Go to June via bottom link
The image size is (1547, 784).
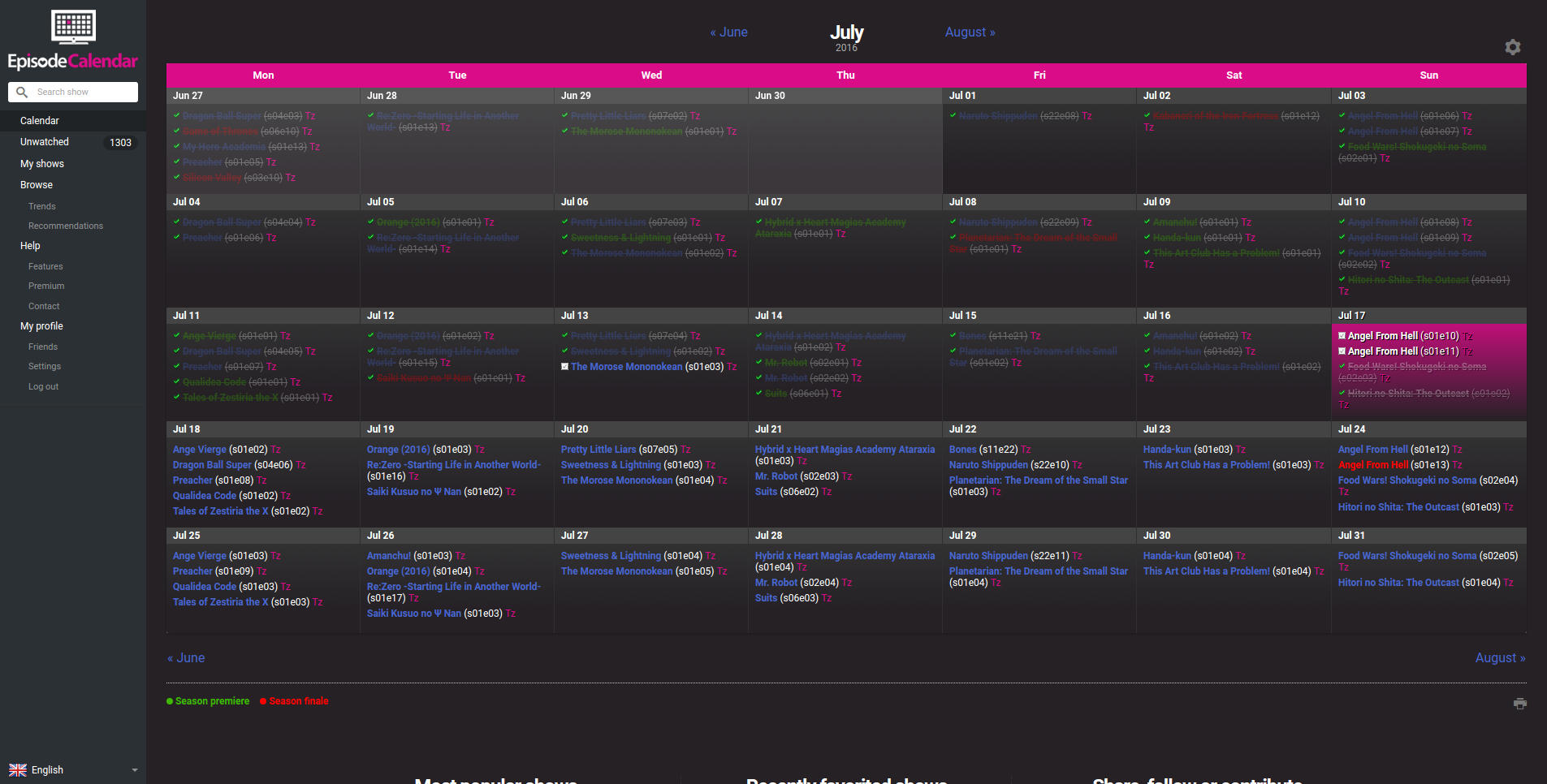186,658
